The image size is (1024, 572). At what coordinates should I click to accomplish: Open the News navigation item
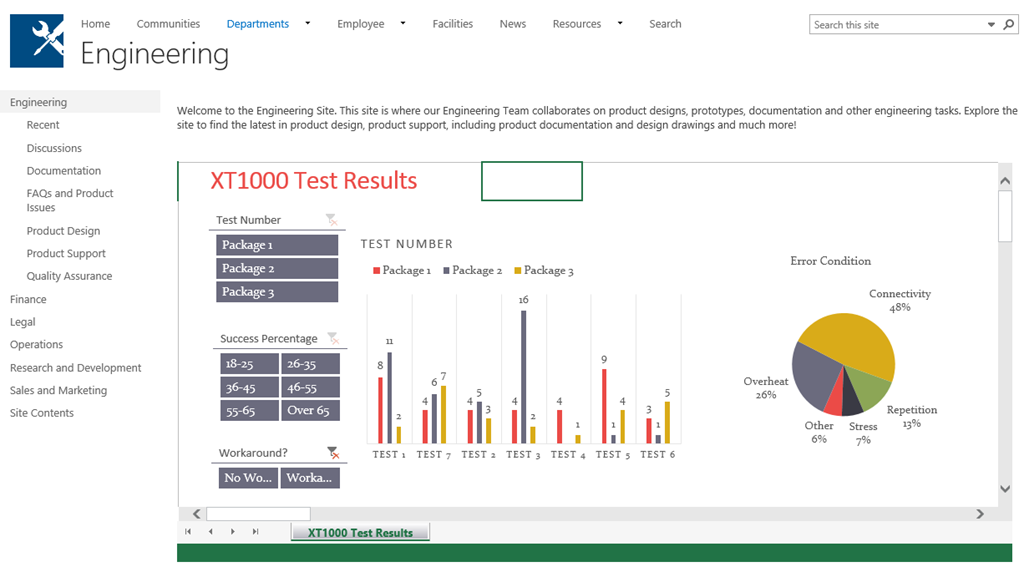coord(513,24)
